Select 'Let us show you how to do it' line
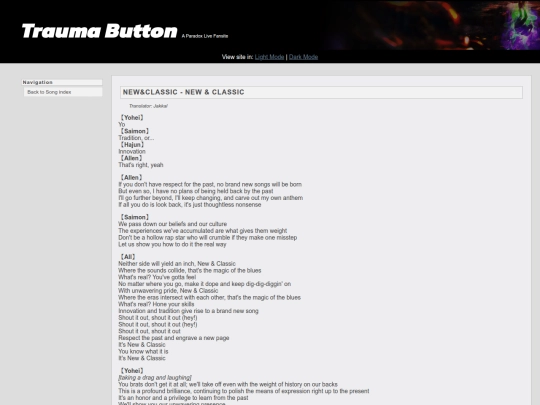Viewport: 540px width, 405px height. click(172, 245)
